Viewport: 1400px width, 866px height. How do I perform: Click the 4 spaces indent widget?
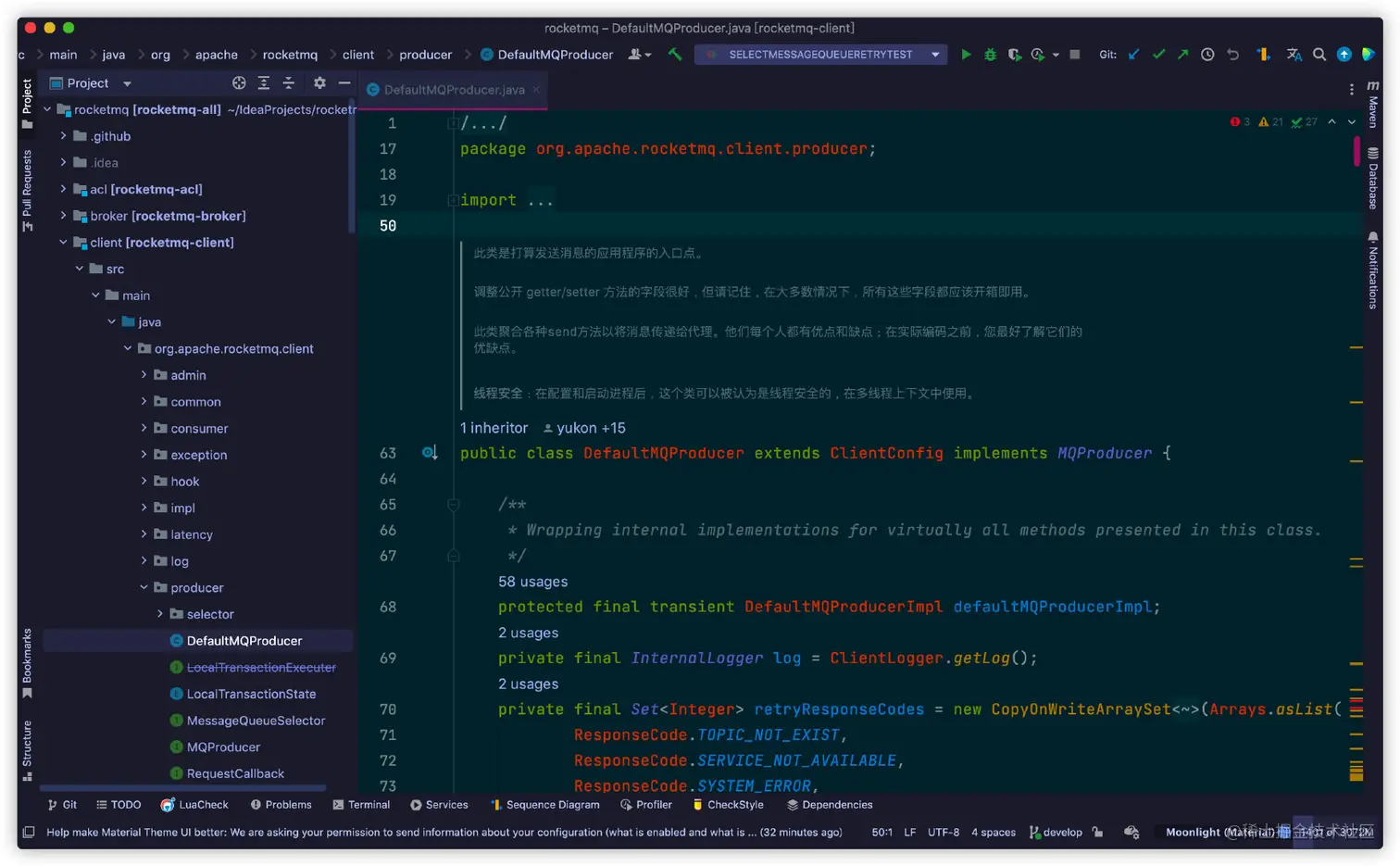(994, 832)
